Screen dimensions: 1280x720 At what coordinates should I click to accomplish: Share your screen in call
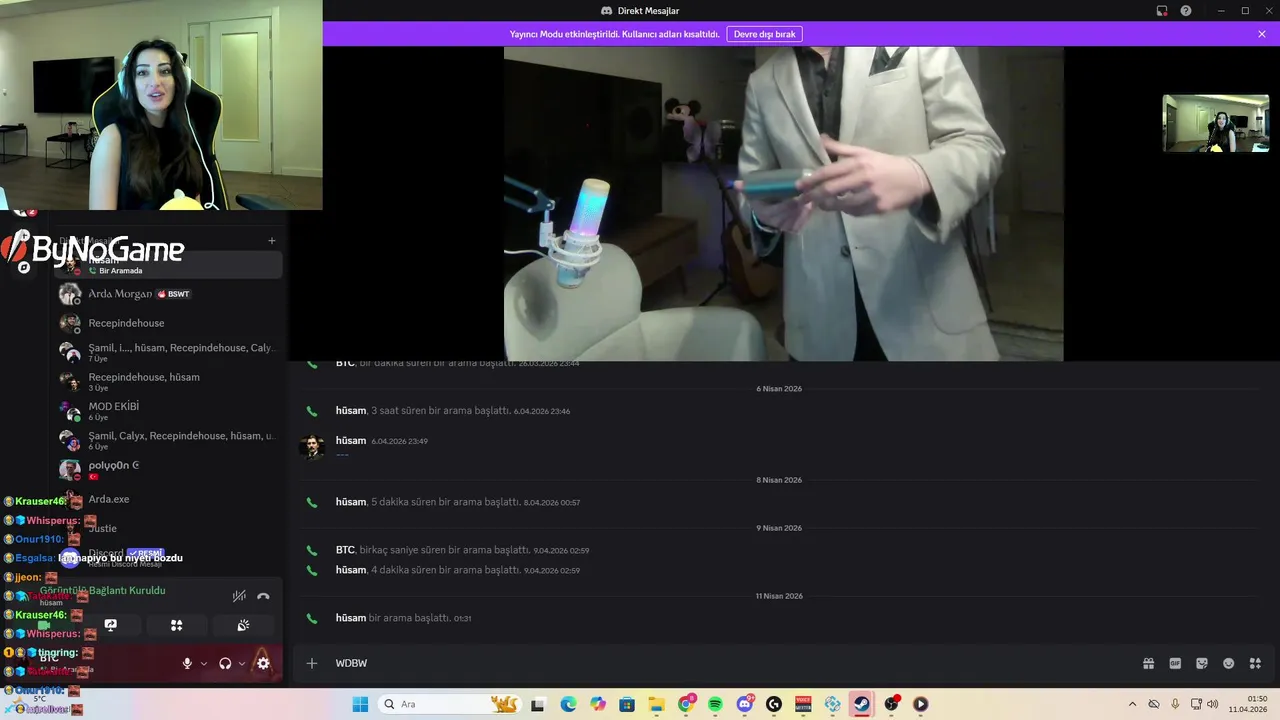coord(111,625)
